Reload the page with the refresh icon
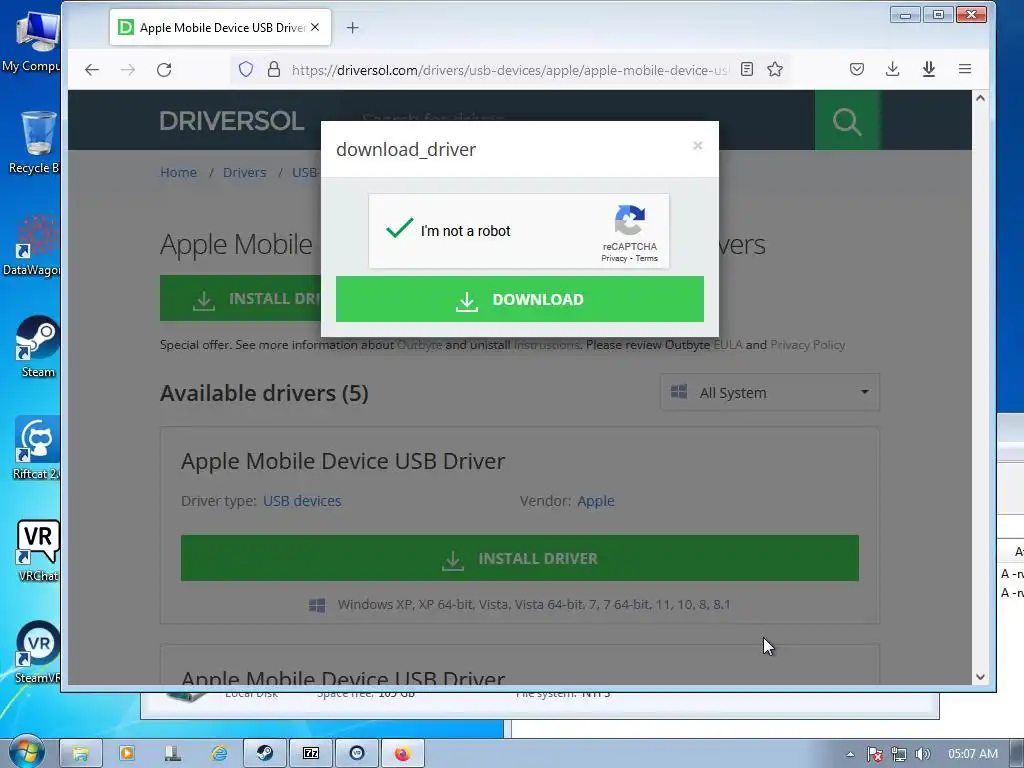Viewport: 1024px width, 768px height. click(x=164, y=69)
